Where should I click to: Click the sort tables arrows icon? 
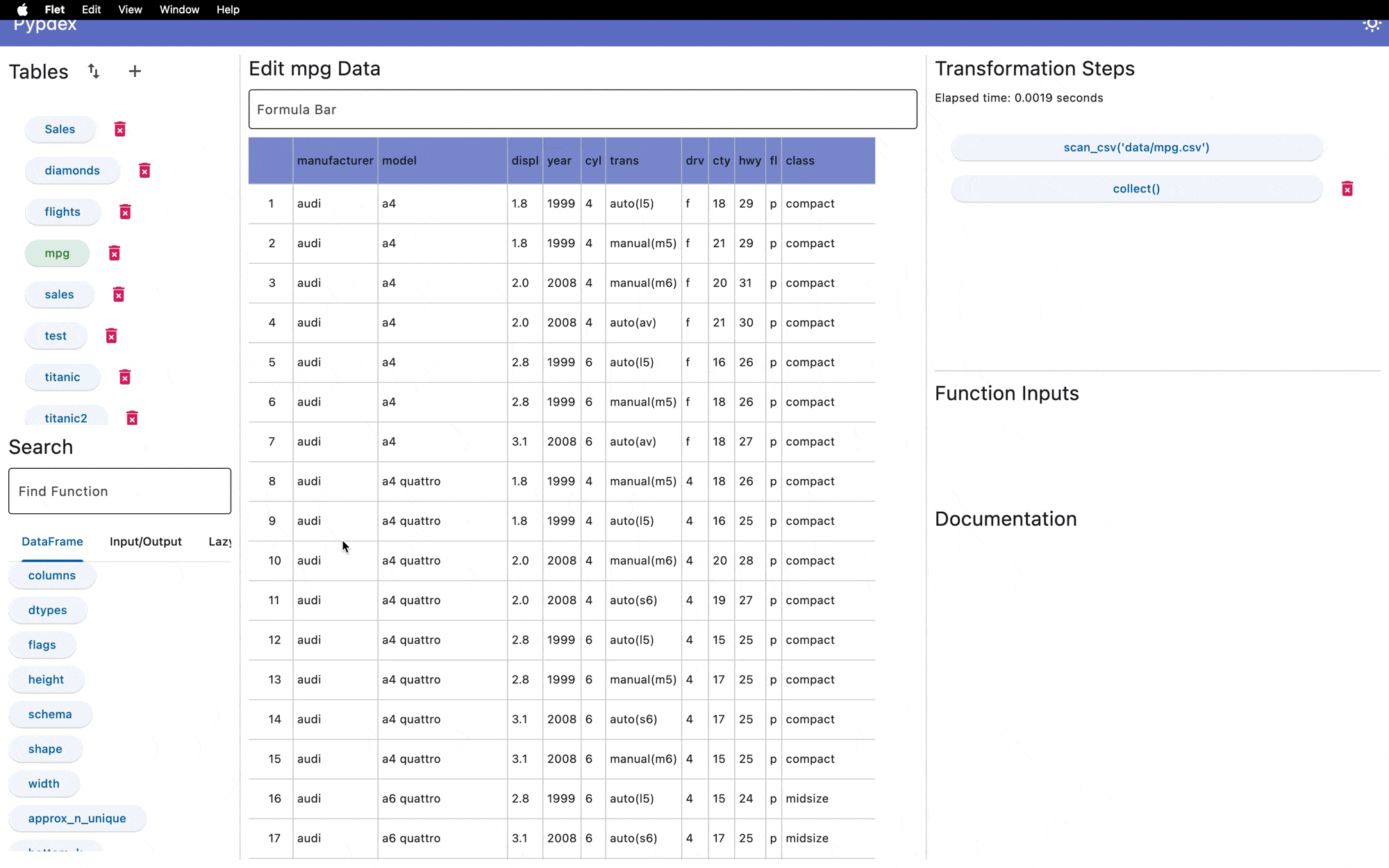(x=94, y=72)
